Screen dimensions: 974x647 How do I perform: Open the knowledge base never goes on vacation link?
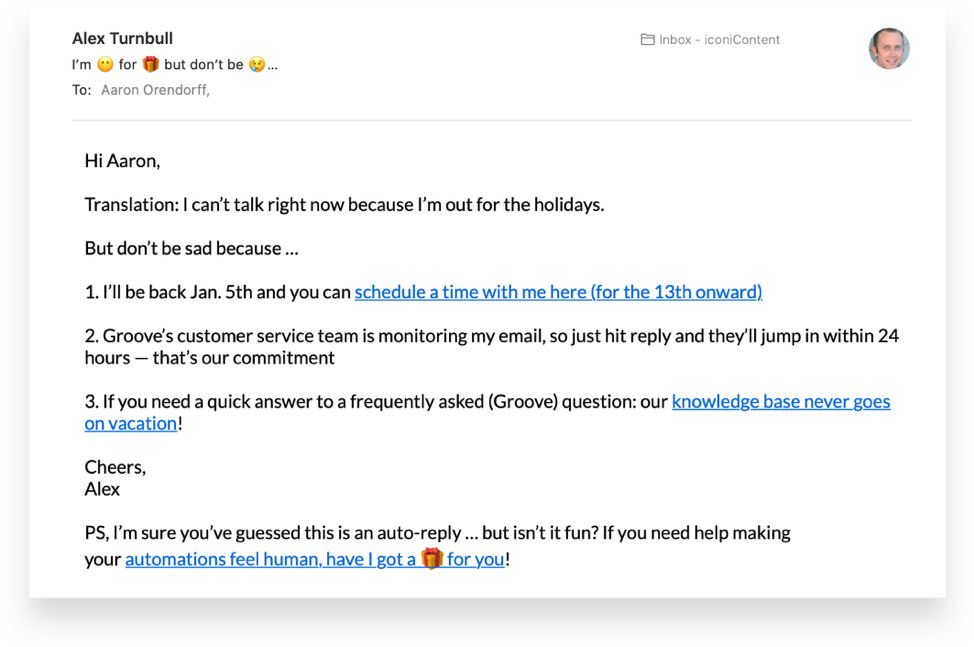point(780,401)
